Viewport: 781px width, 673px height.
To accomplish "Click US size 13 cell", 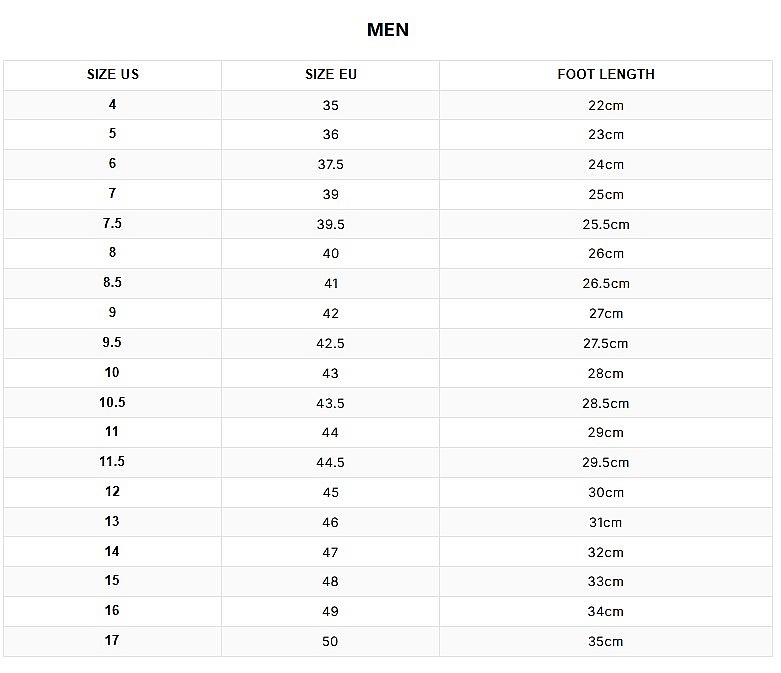I will tap(113, 522).
